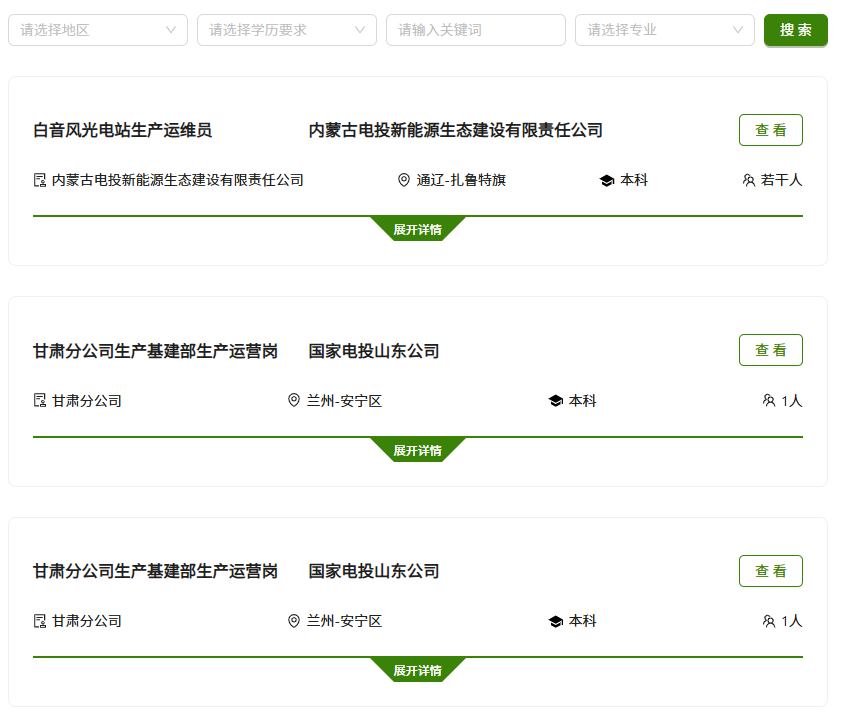This screenshot has height=720, width=841.
Task: Click location pin icon beside 通辽-扎鲁特旗
Action: click(x=404, y=180)
